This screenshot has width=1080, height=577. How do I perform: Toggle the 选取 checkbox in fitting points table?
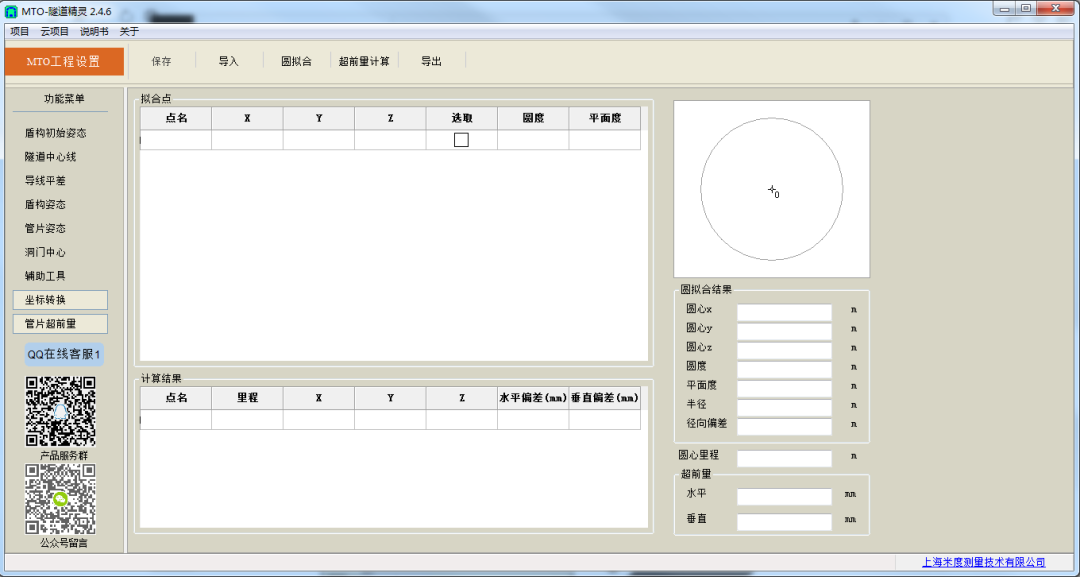click(x=461, y=140)
